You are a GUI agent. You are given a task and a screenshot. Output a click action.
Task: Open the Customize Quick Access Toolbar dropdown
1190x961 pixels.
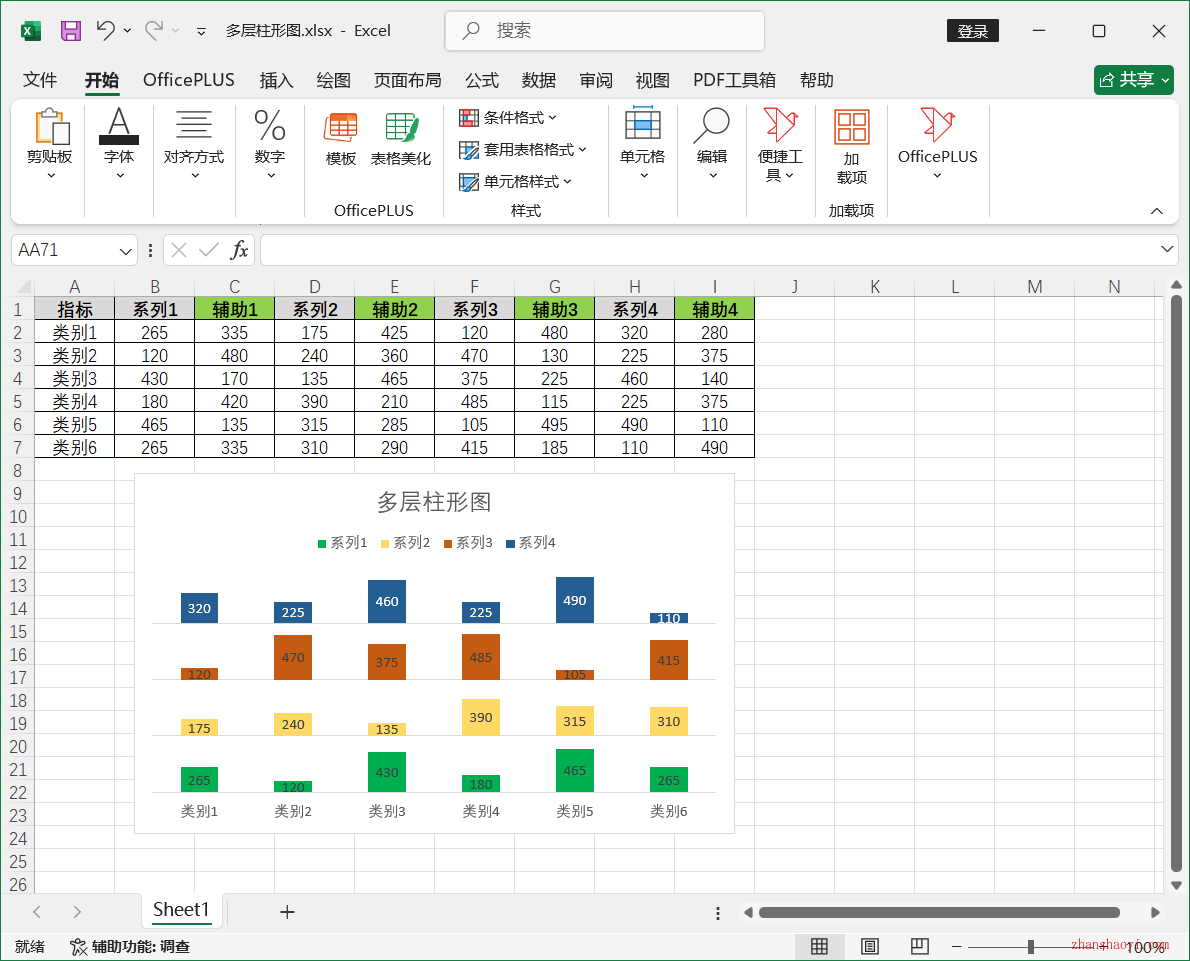(x=201, y=31)
